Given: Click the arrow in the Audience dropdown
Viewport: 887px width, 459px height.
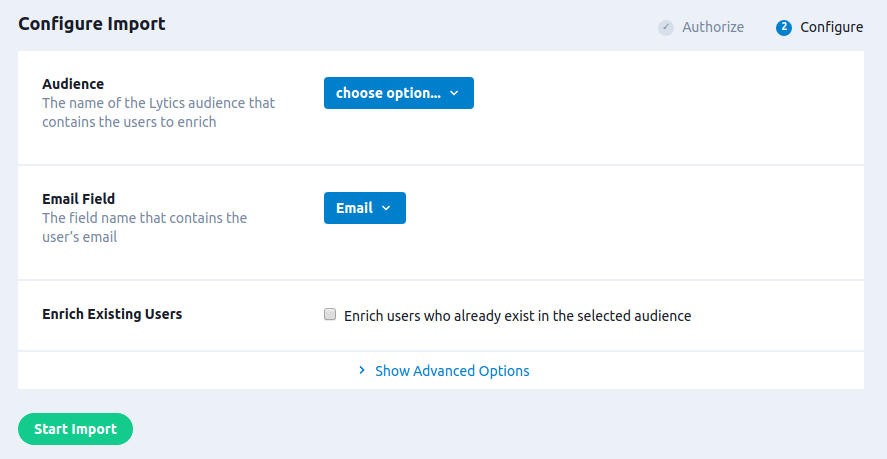Looking at the screenshot, I should (454, 93).
